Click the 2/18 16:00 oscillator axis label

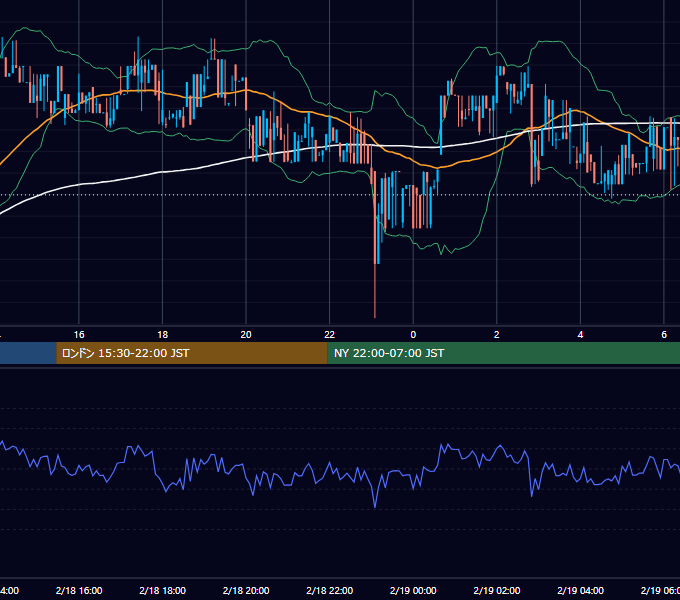click(x=79, y=590)
